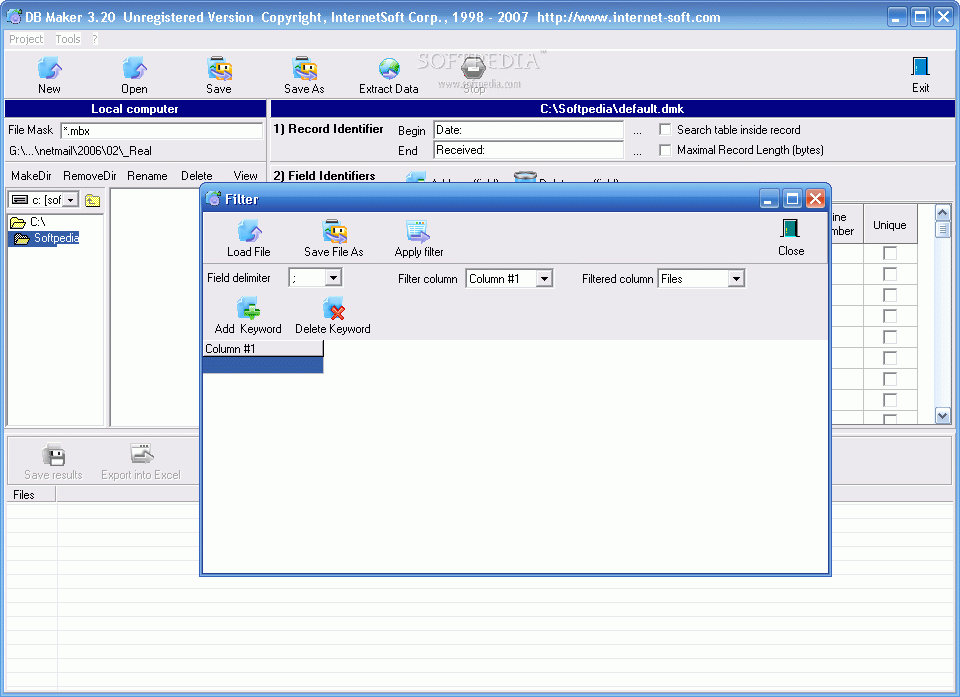
Task: Click Export into Excel icon
Action: tap(141, 454)
